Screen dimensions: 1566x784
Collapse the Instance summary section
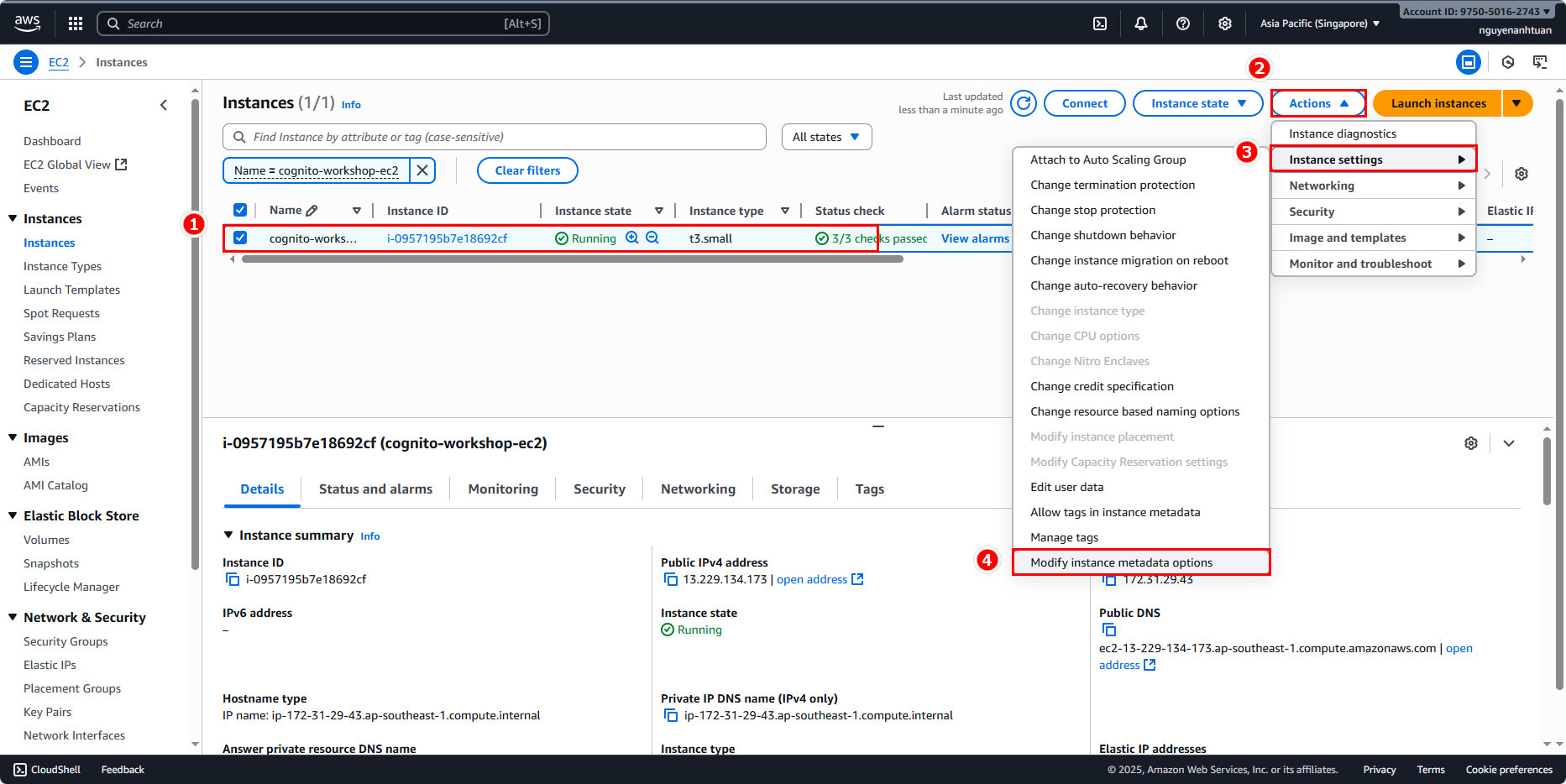point(228,536)
